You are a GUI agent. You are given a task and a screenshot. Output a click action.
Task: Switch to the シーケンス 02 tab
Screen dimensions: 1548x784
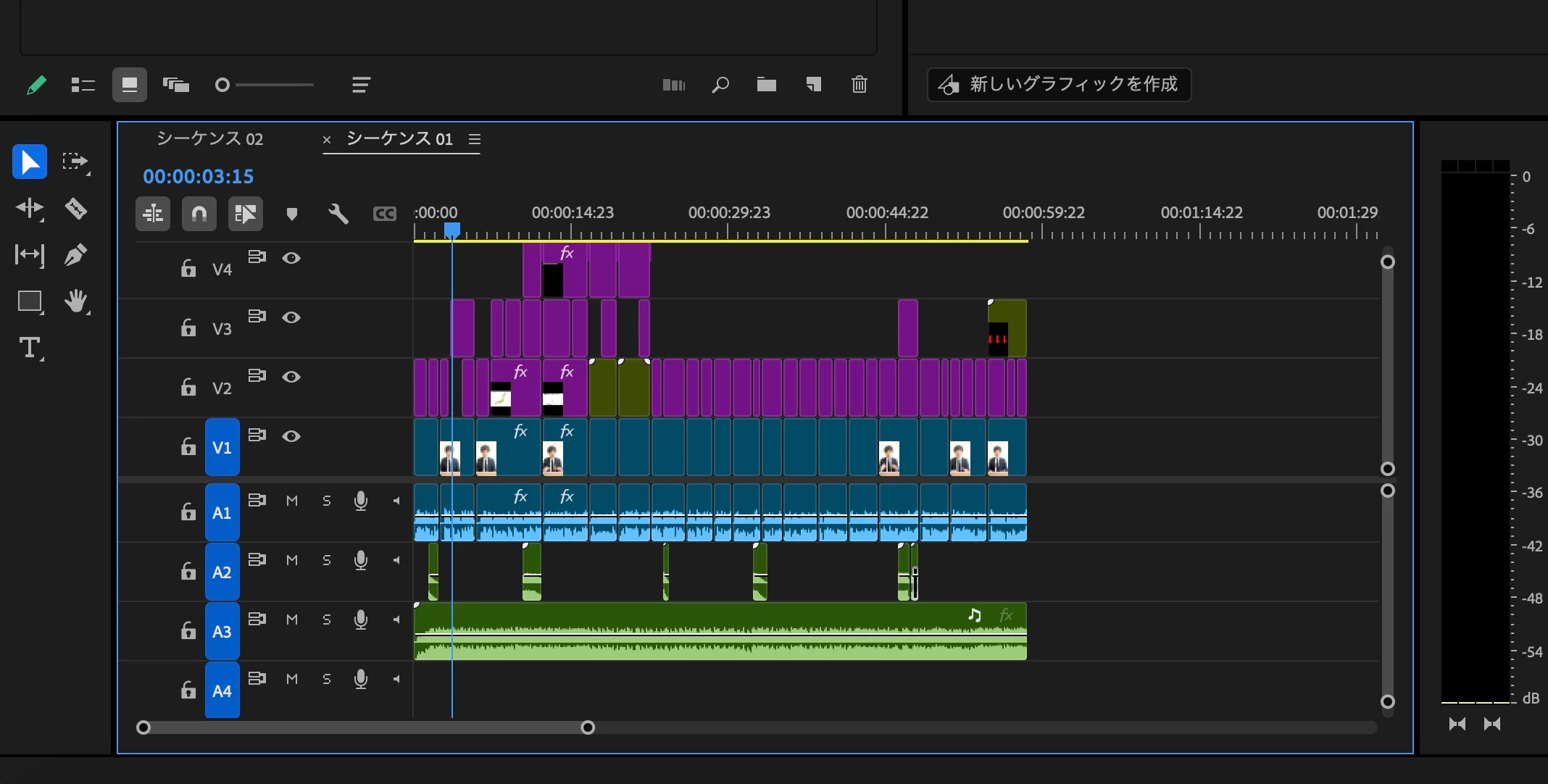coord(209,139)
